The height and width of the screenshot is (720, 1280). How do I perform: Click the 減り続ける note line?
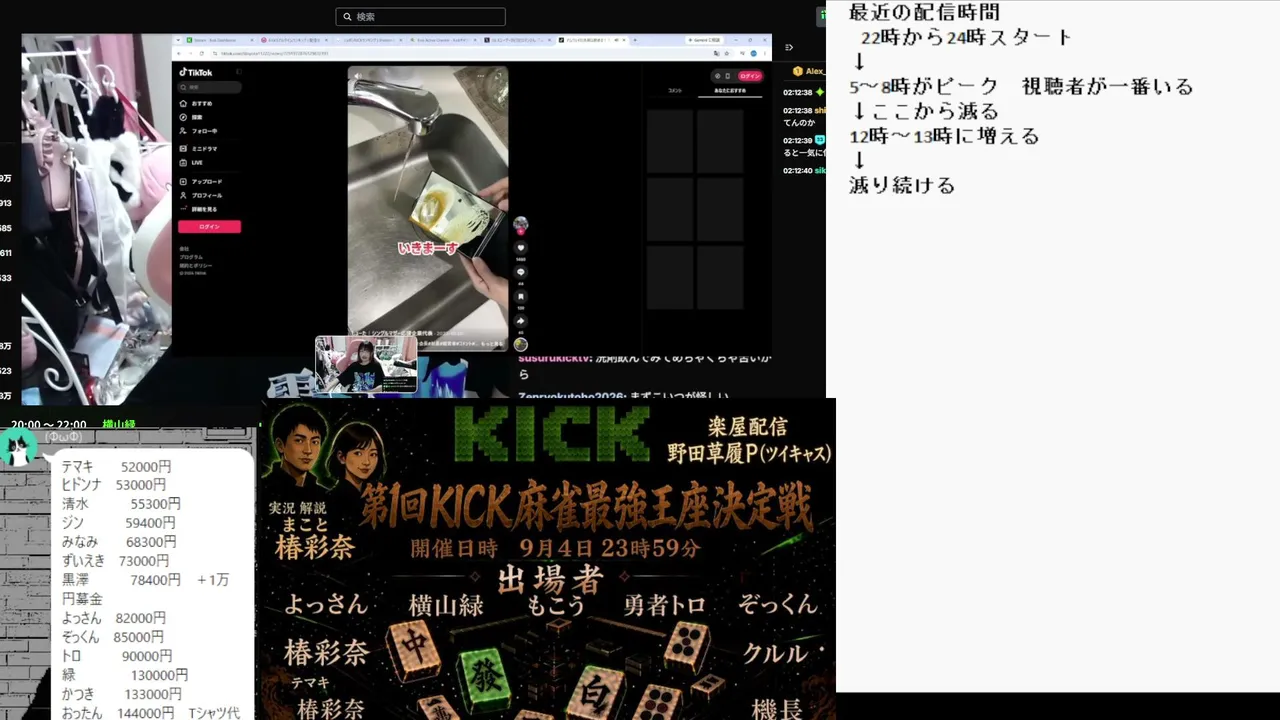click(902, 186)
